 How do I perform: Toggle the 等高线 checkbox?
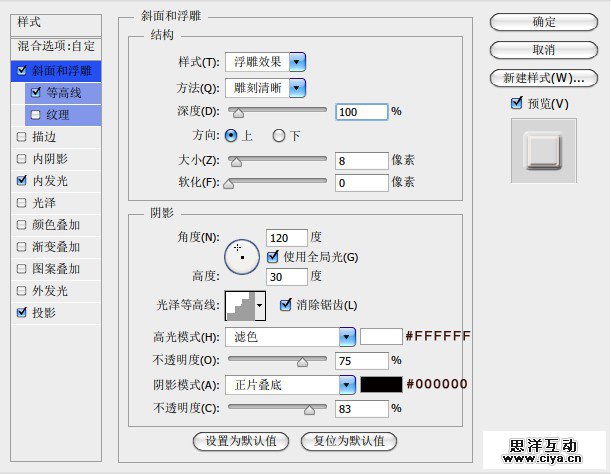36,92
